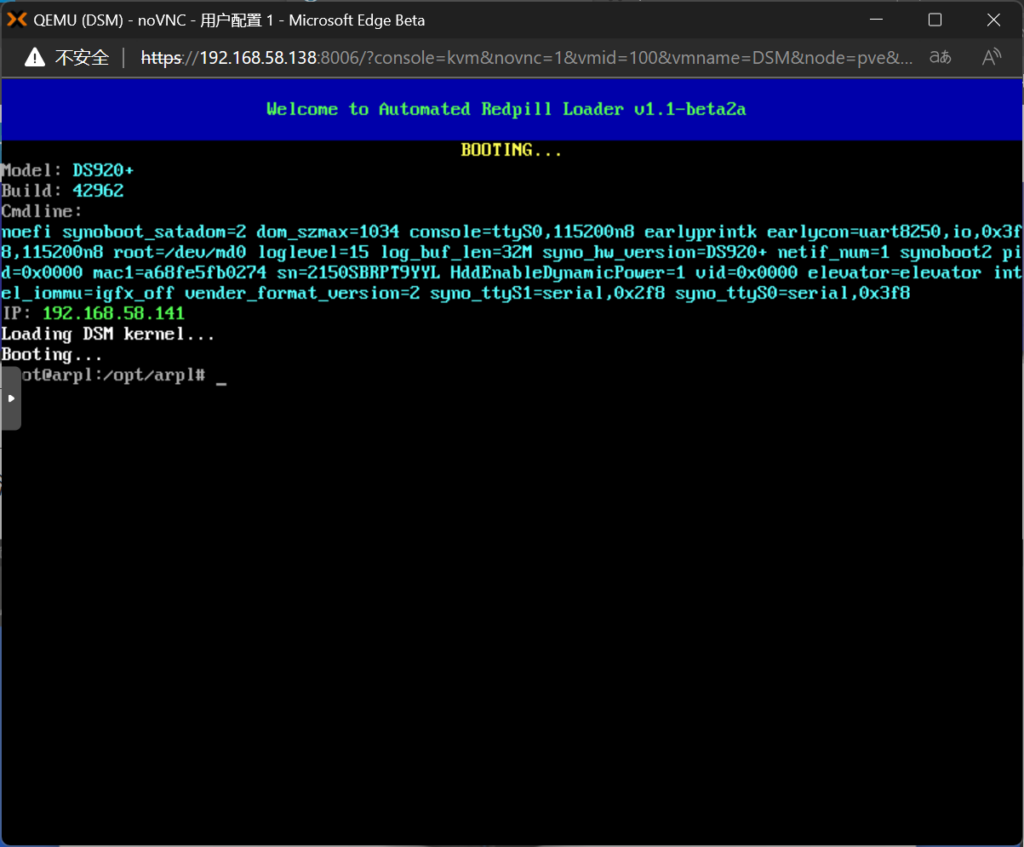The height and width of the screenshot is (847, 1024).
Task: Open the translate page icon
Action: 940,57
